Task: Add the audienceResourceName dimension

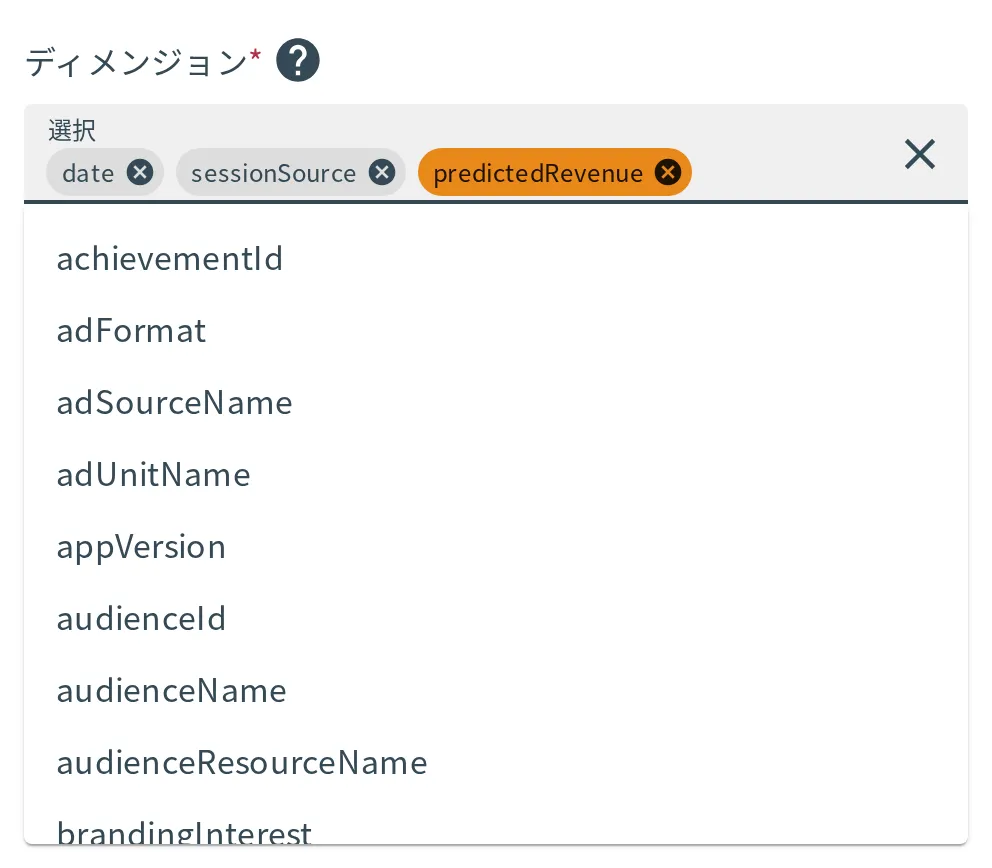Action: pyautogui.click(x=496, y=763)
